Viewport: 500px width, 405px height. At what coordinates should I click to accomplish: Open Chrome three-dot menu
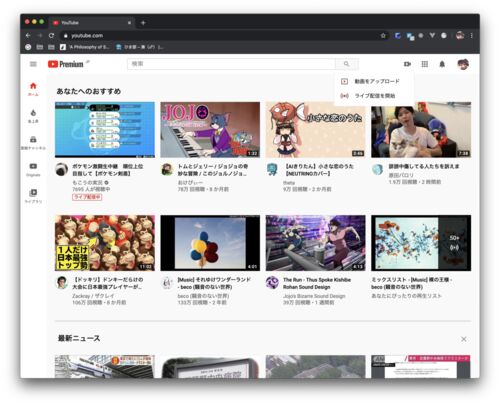coord(472,35)
